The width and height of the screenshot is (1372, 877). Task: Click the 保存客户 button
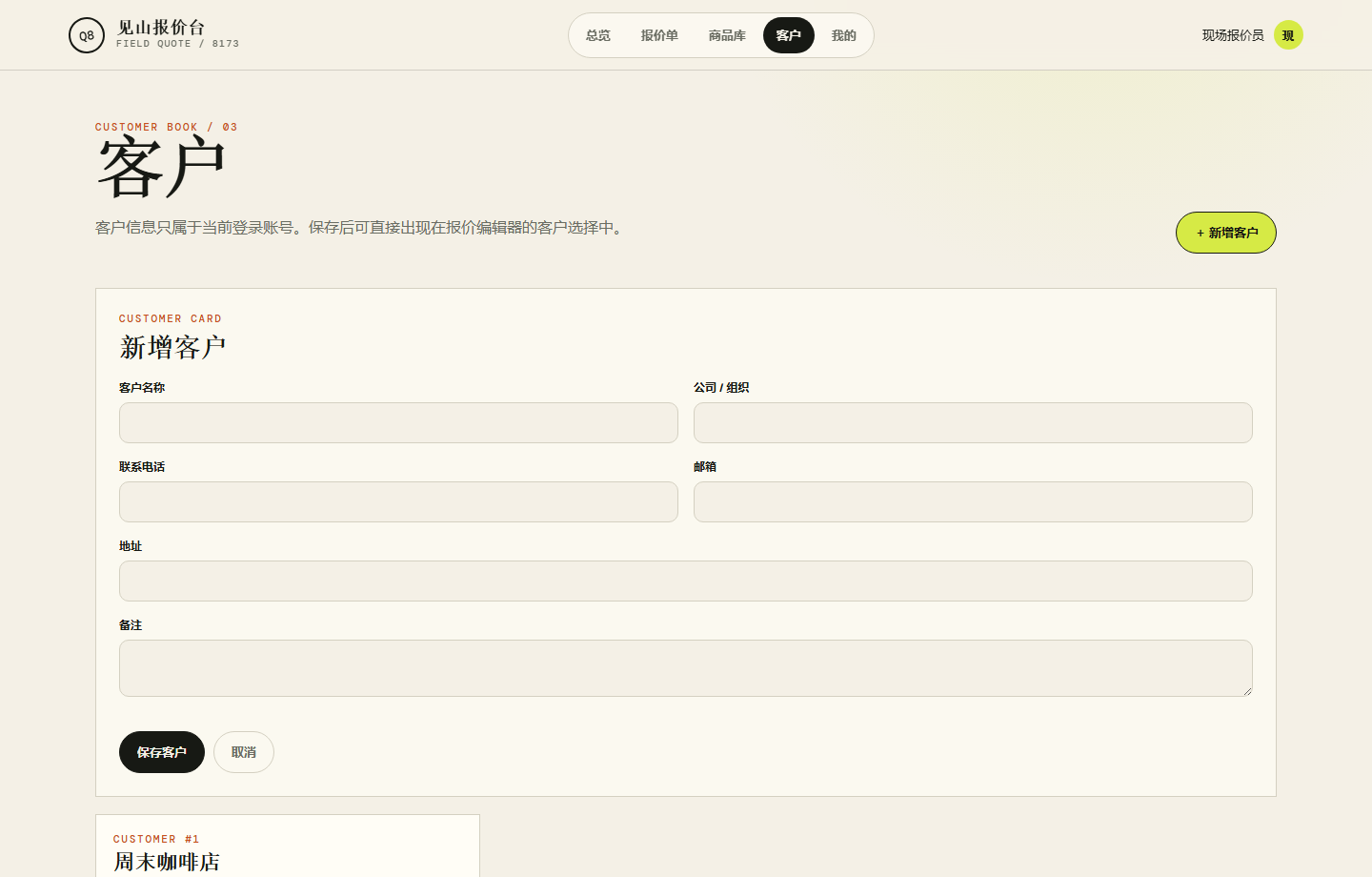pos(162,752)
